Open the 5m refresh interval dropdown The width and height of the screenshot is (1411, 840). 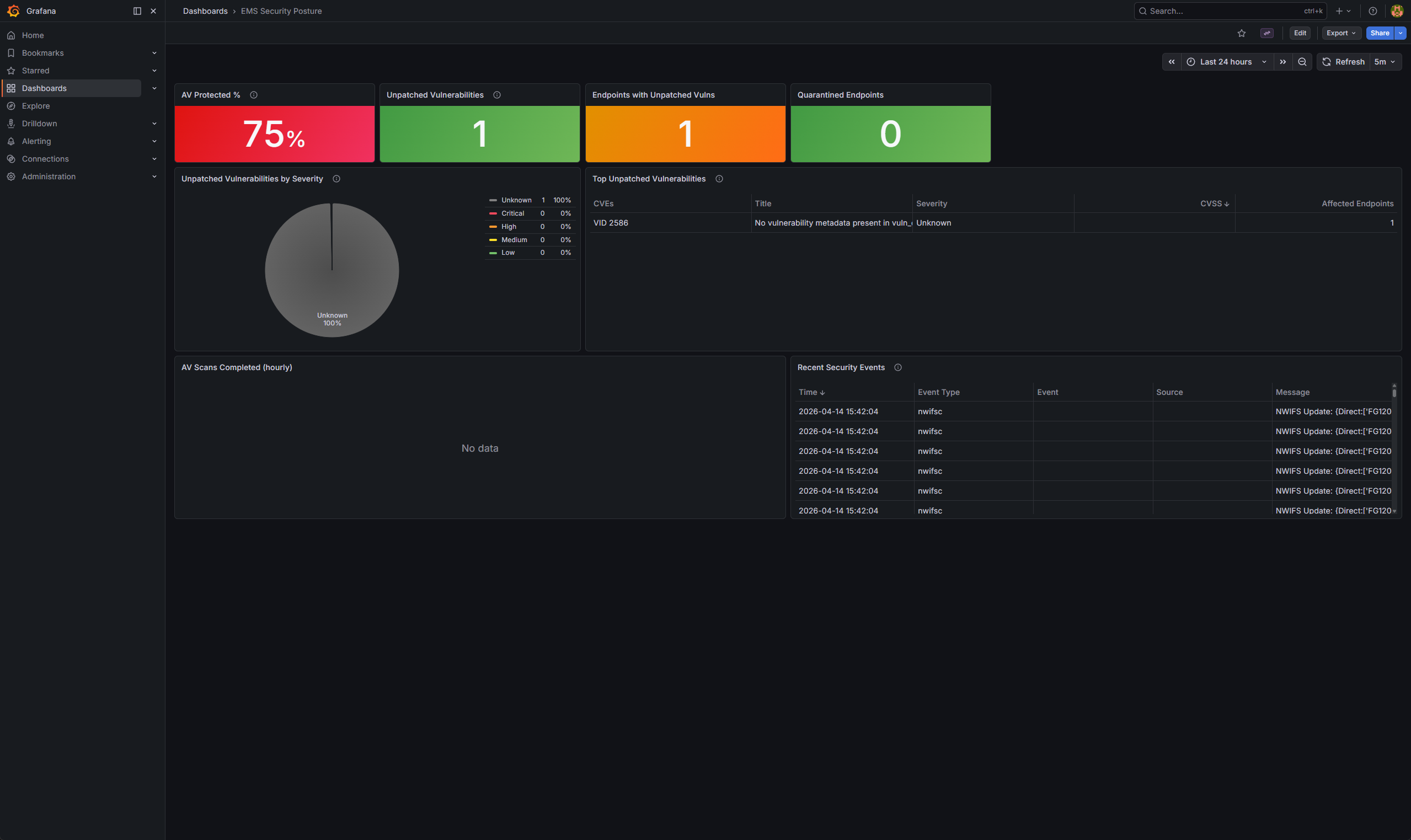coord(1385,62)
